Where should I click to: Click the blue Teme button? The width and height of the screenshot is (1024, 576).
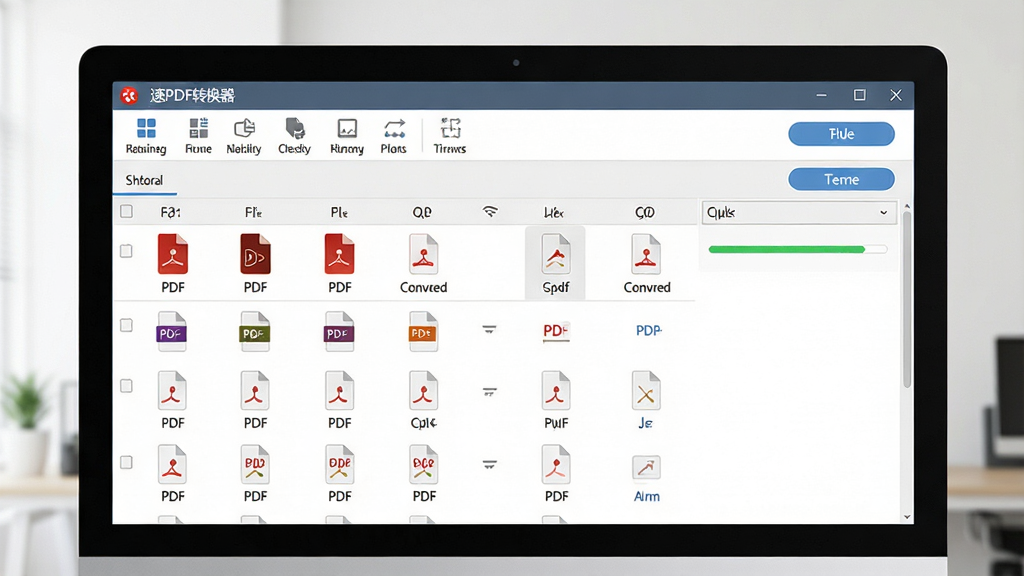tap(841, 179)
